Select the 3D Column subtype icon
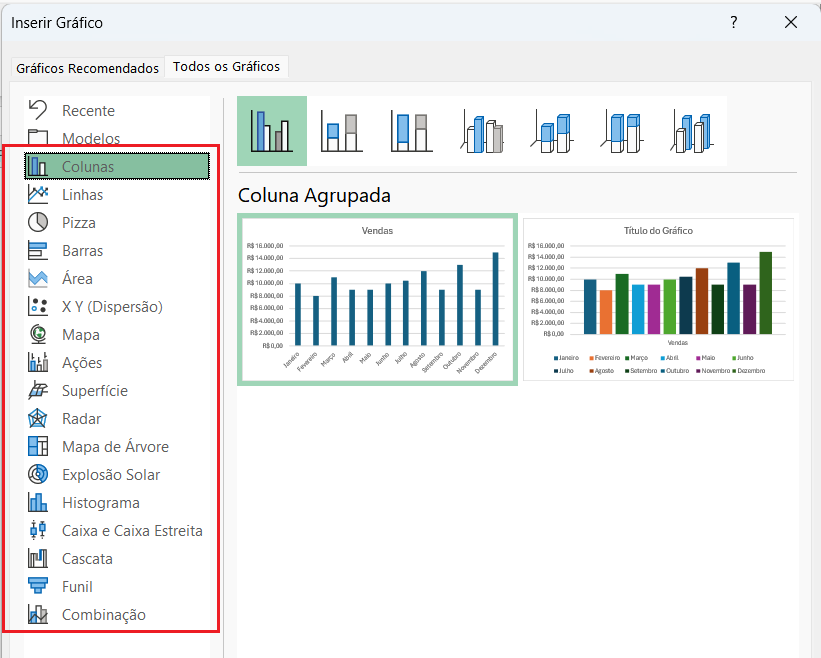Viewport: 821px width, 658px height. 691,131
